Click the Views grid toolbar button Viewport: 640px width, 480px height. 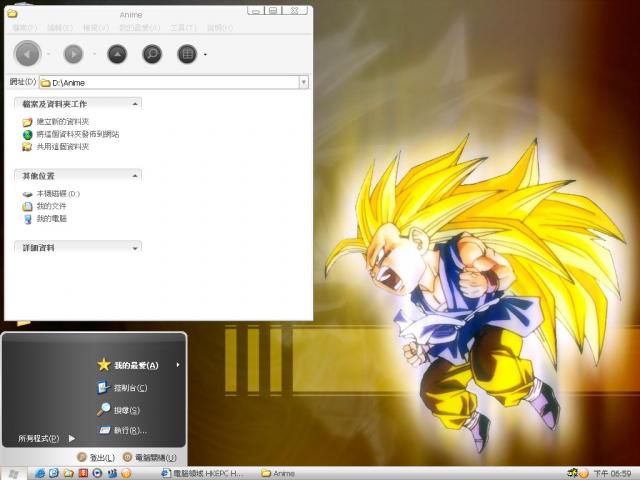coord(187,54)
